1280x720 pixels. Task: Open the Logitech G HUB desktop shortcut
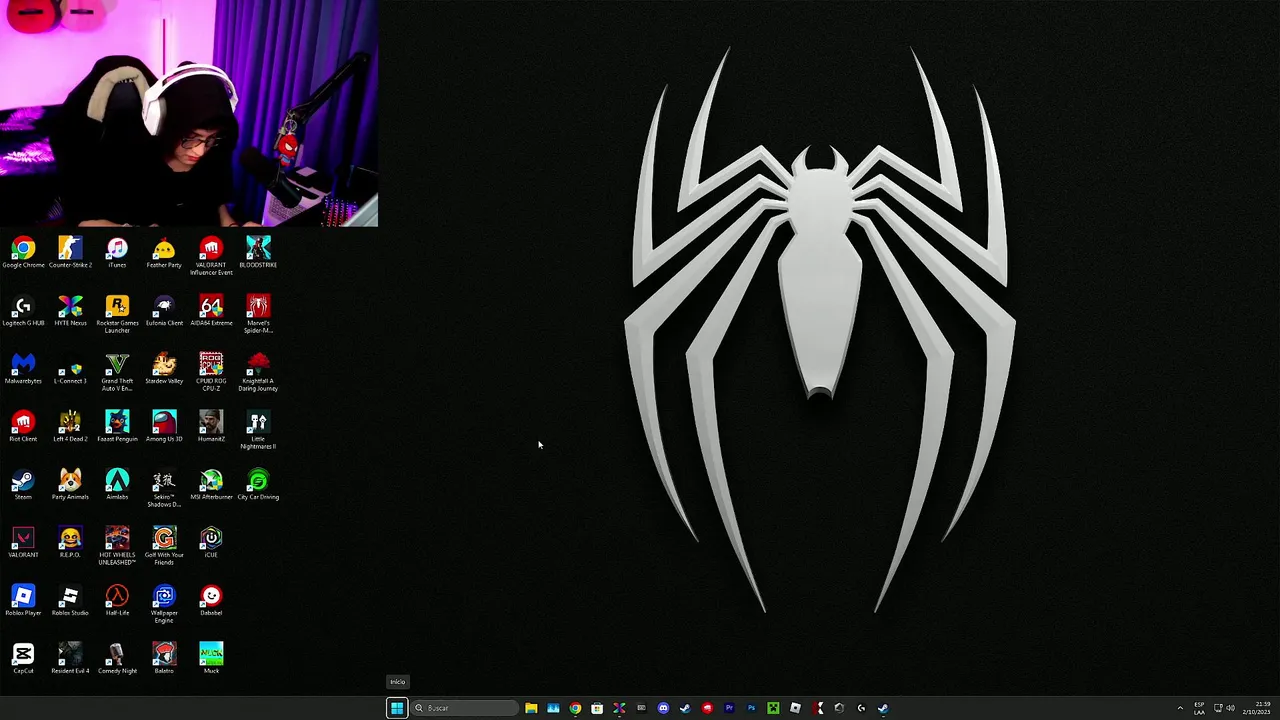pyautogui.click(x=23, y=310)
